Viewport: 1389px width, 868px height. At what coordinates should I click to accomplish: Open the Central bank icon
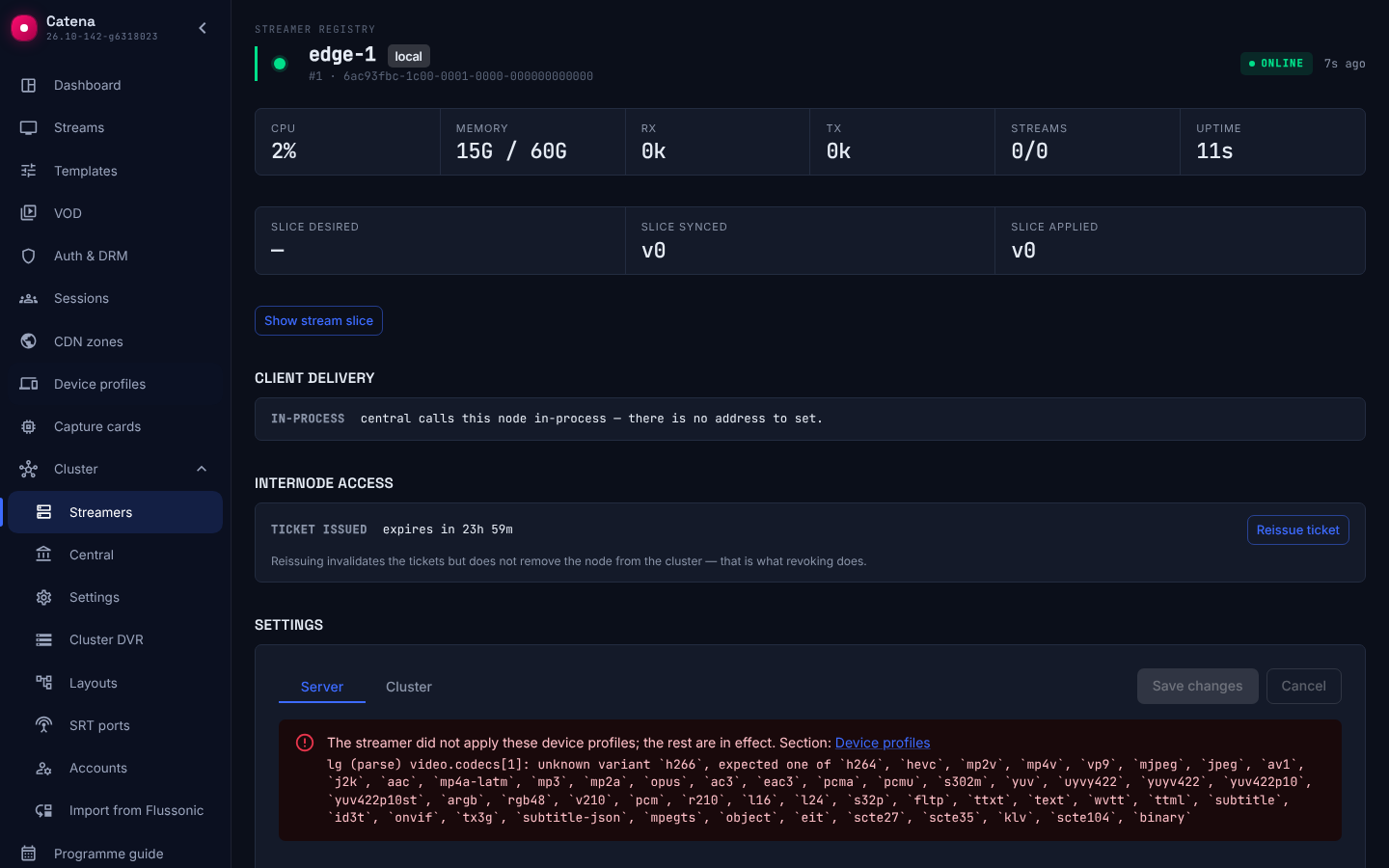click(x=44, y=555)
